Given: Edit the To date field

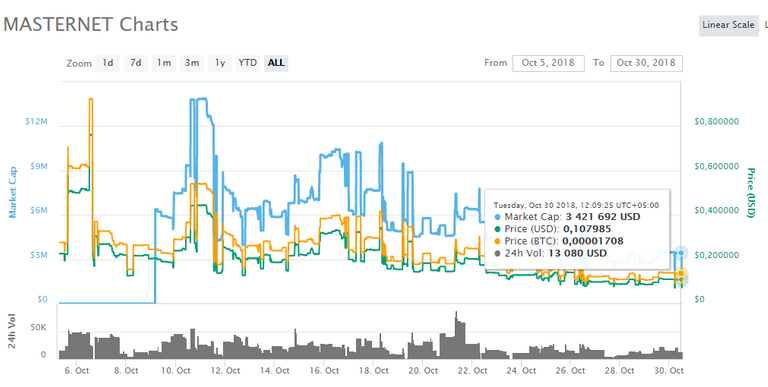Looking at the screenshot, I should pyautogui.click(x=646, y=63).
